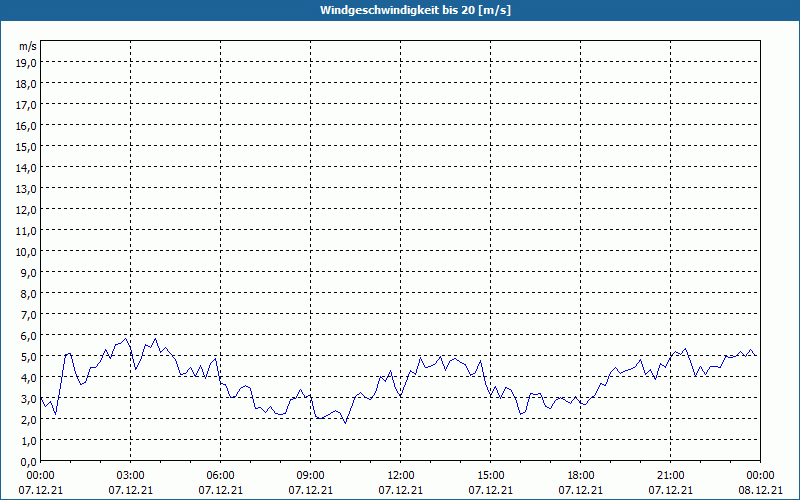Select the '06:00' time label

pyautogui.click(x=220, y=476)
